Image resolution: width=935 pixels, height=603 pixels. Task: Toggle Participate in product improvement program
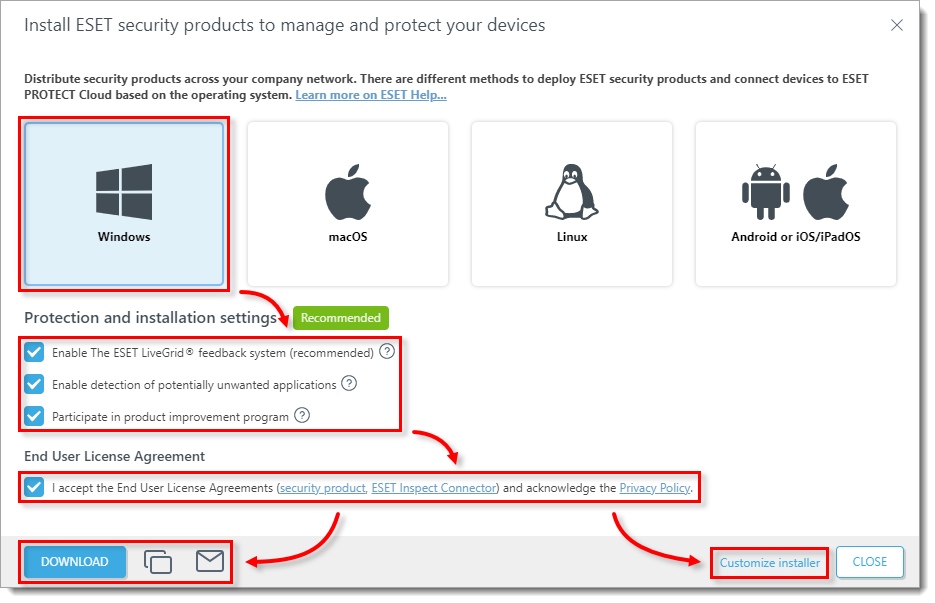33,415
